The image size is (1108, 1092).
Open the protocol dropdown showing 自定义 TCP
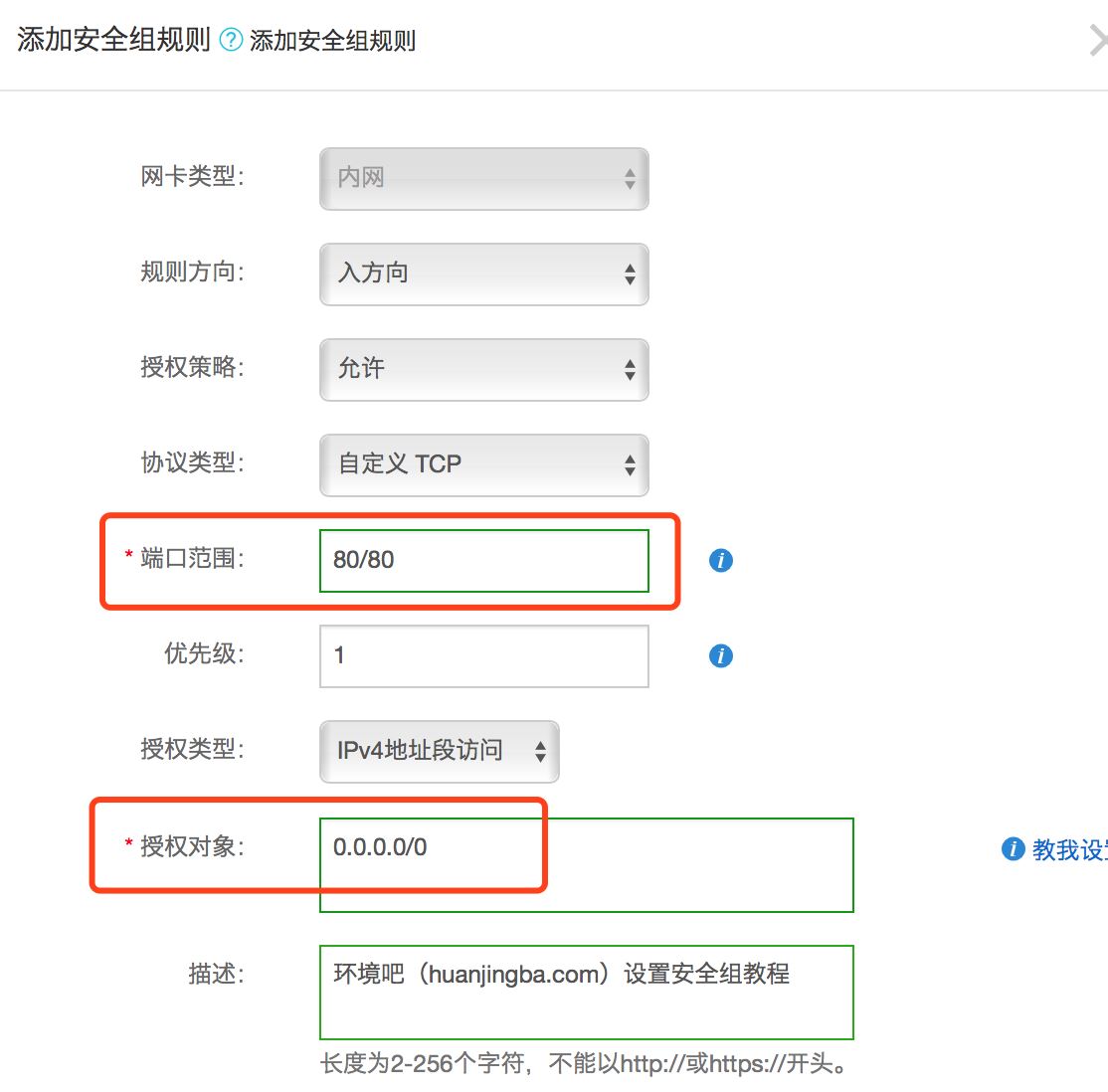483,465
